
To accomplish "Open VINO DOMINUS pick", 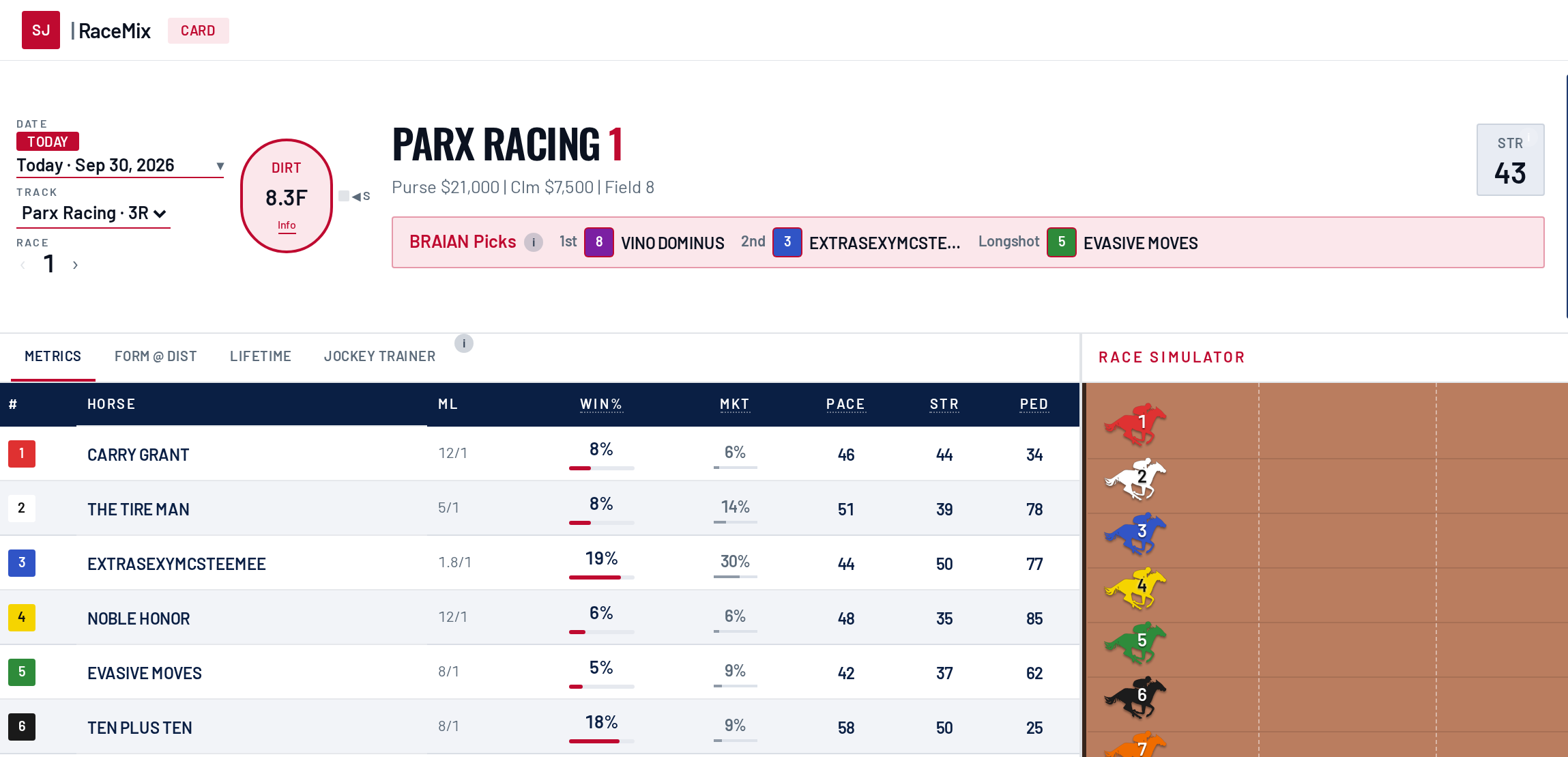I will 673,243.
